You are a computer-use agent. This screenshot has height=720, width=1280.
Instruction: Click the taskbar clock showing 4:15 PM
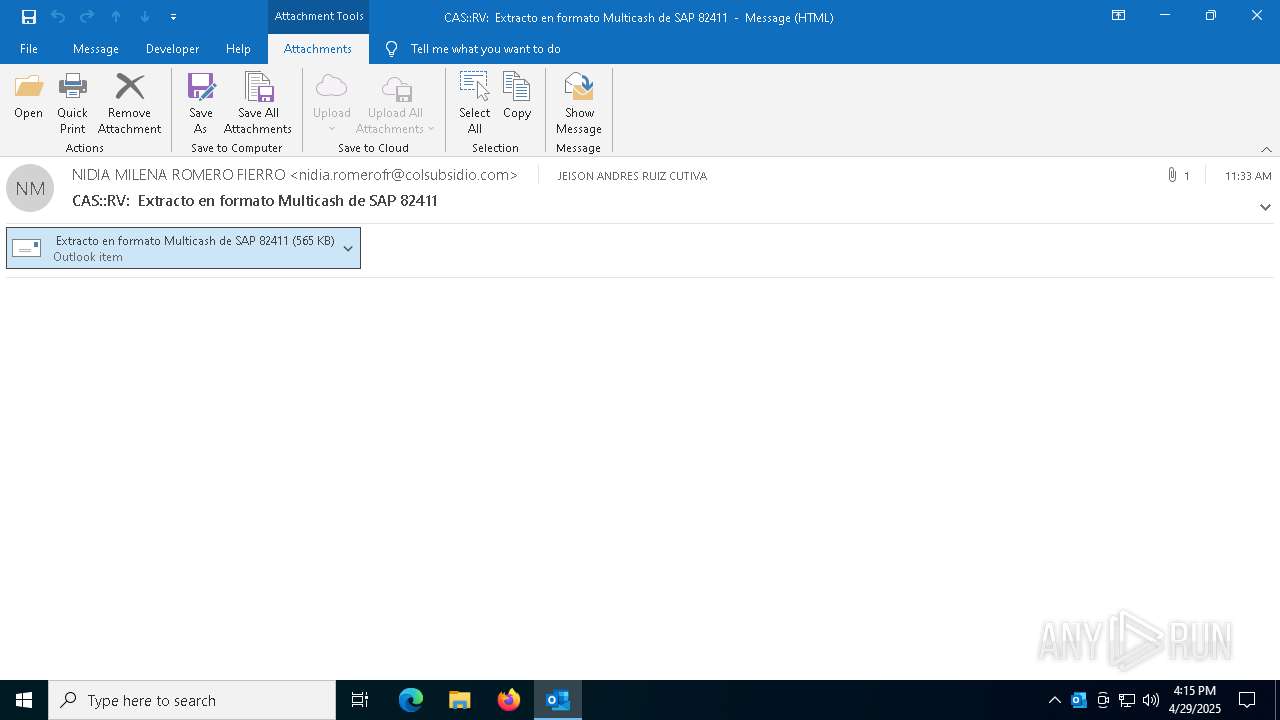[x=1195, y=700]
